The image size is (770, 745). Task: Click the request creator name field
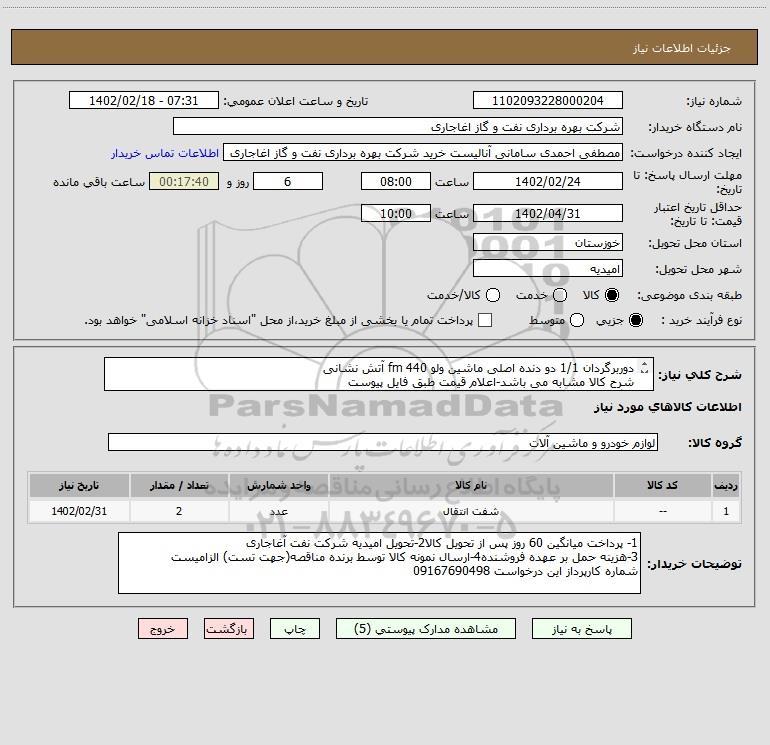[423, 153]
